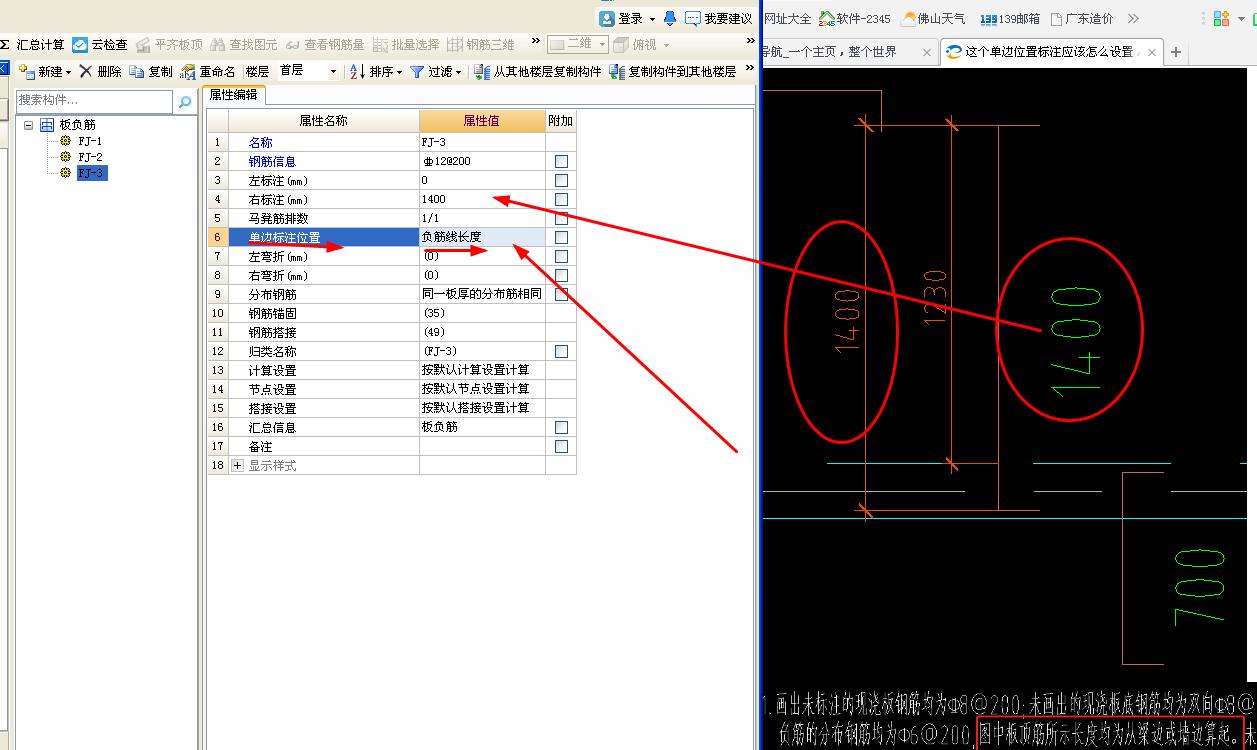The image size is (1257, 750).
Task: Open 广东造价 bookmark in browser
Action: click(x=1082, y=18)
